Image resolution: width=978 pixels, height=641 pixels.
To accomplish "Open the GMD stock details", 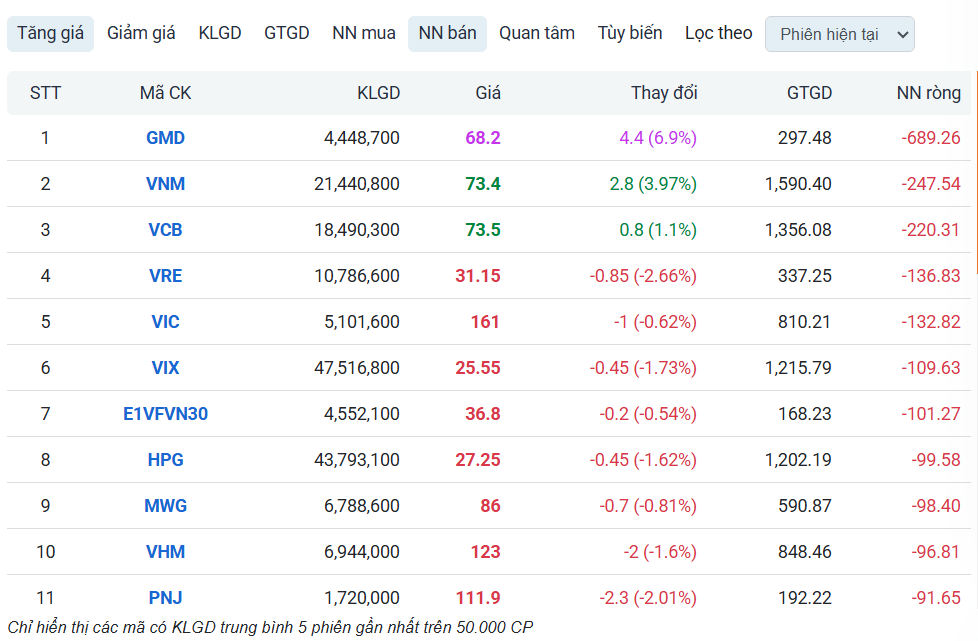I will coord(164,138).
